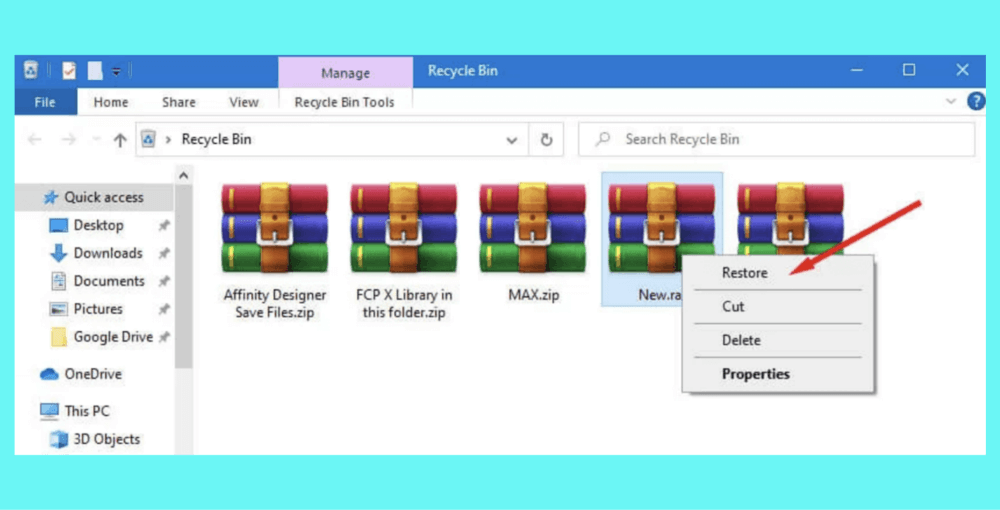Maximize the Recycle Bin window
Screen dimensions: 1000x510
pyautogui.click(x=909, y=70)
